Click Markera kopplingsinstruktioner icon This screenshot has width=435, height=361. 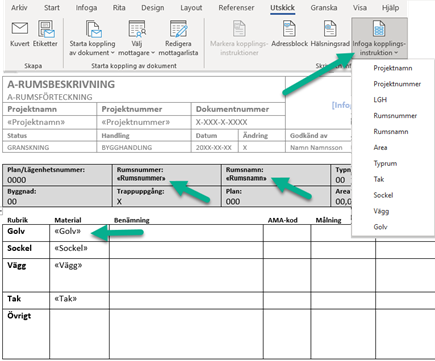pyautogui.click(x=239, y=29)
